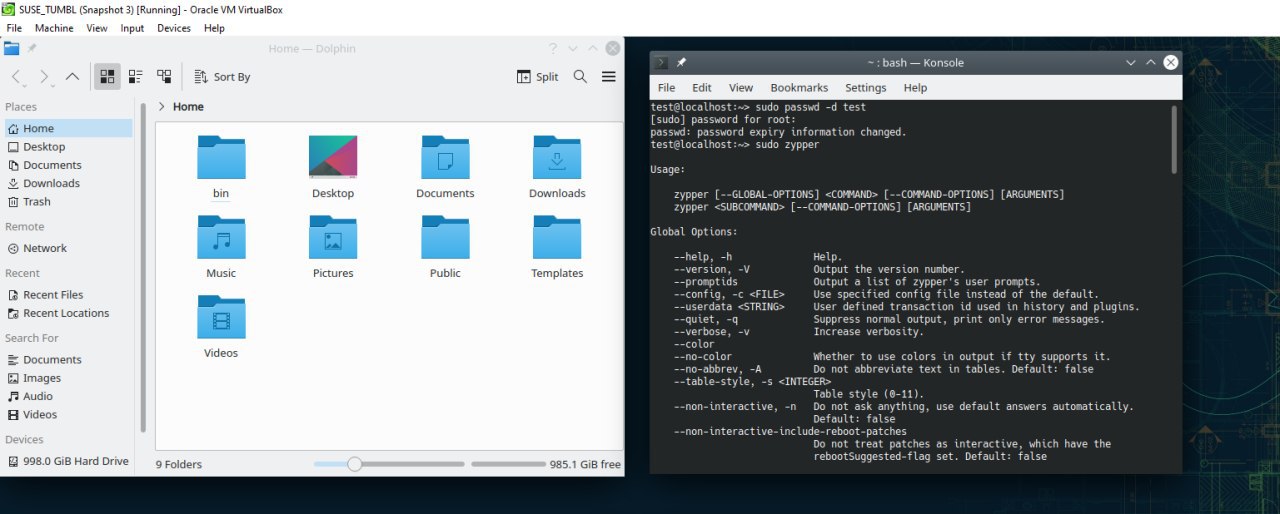Open the Sort By dropdown in Dolphin
1280x514 pixels.
[x=222, y=77]
